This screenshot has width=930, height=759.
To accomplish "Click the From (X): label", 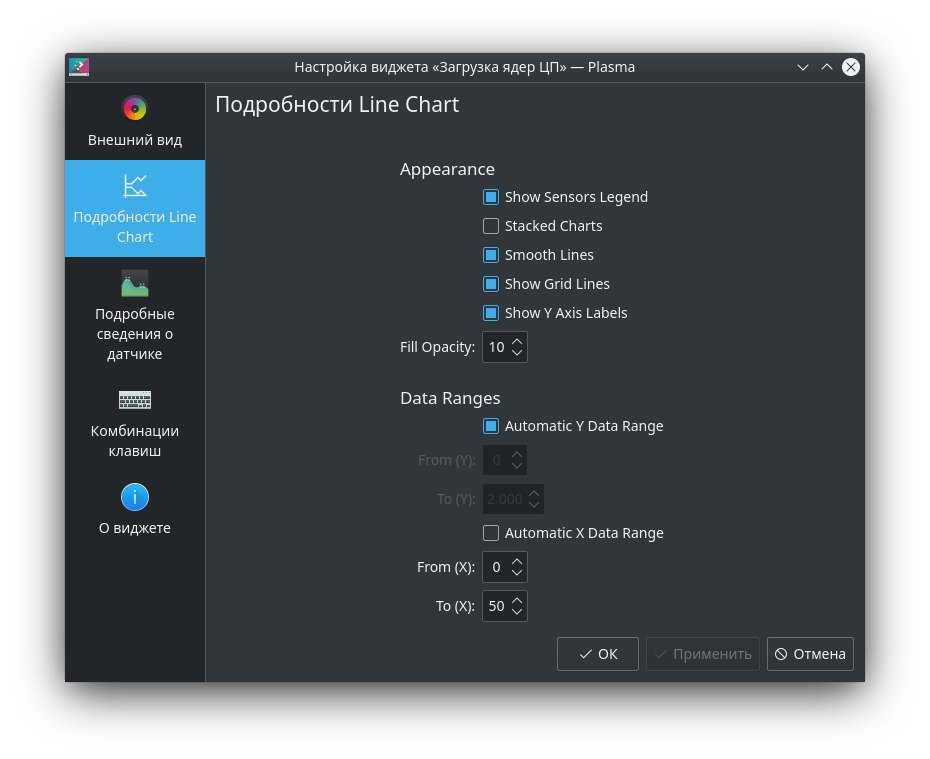I will [446, 567].
